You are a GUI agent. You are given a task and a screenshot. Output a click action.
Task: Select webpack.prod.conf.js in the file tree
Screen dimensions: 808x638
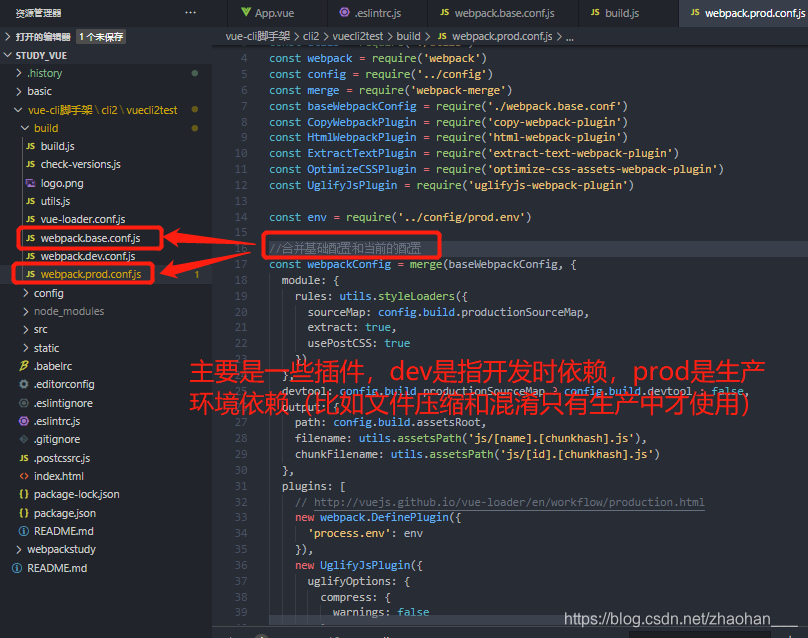click(x=91, y=274)
